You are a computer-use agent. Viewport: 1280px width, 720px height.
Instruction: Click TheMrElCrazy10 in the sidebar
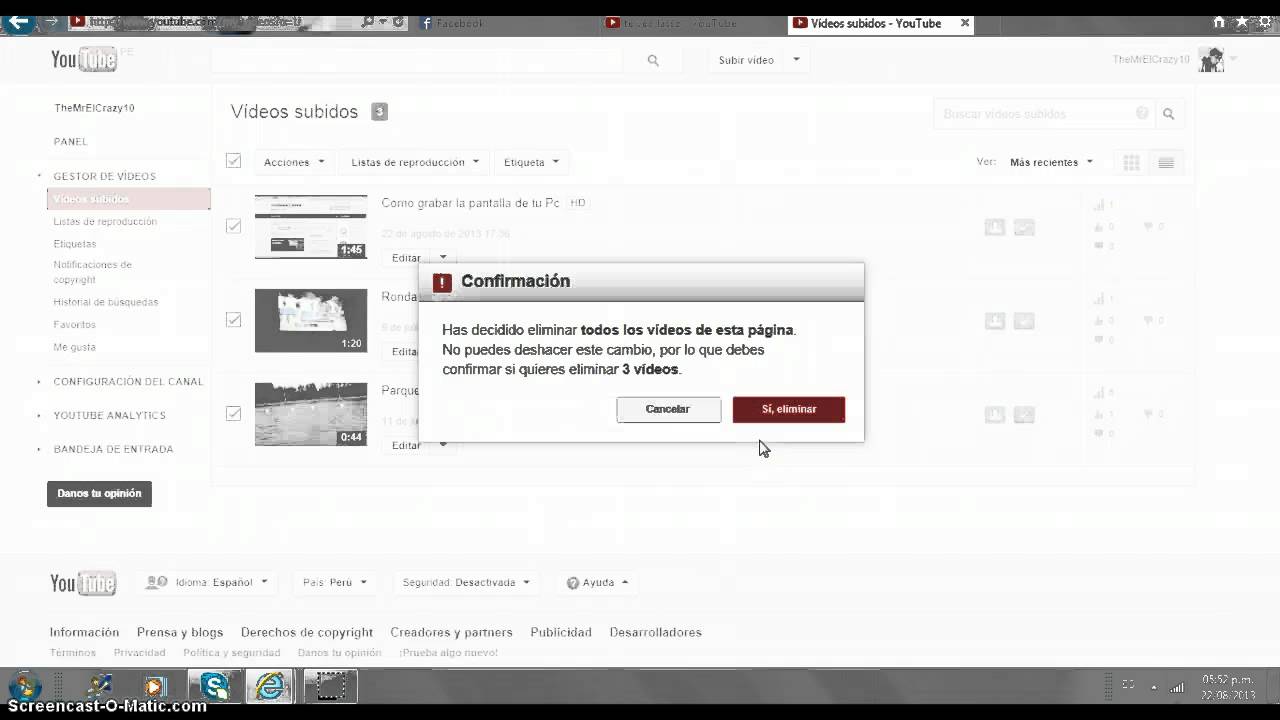point(94,108)
